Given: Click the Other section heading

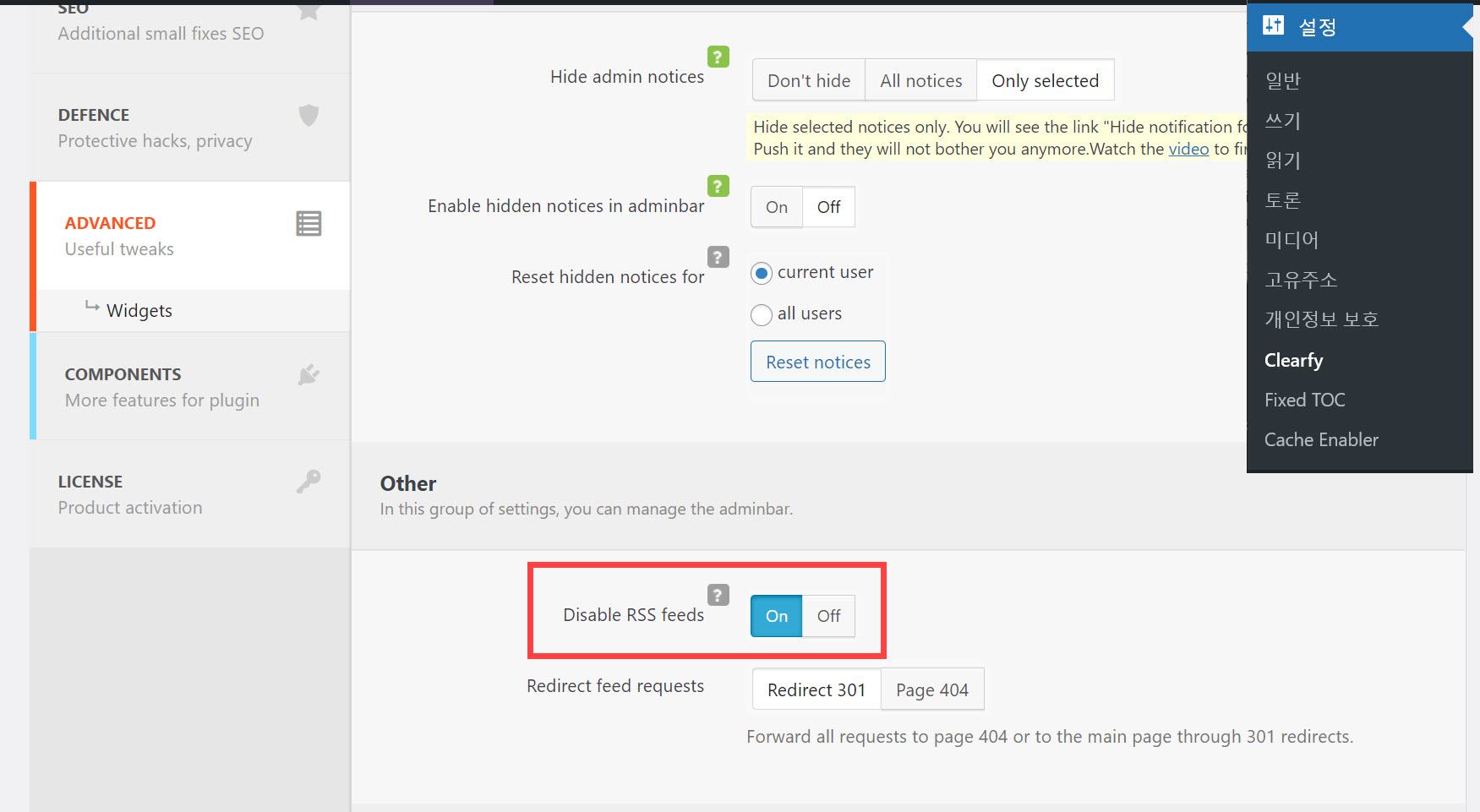Looking at the screenshot, I should [x=408, y=483].
